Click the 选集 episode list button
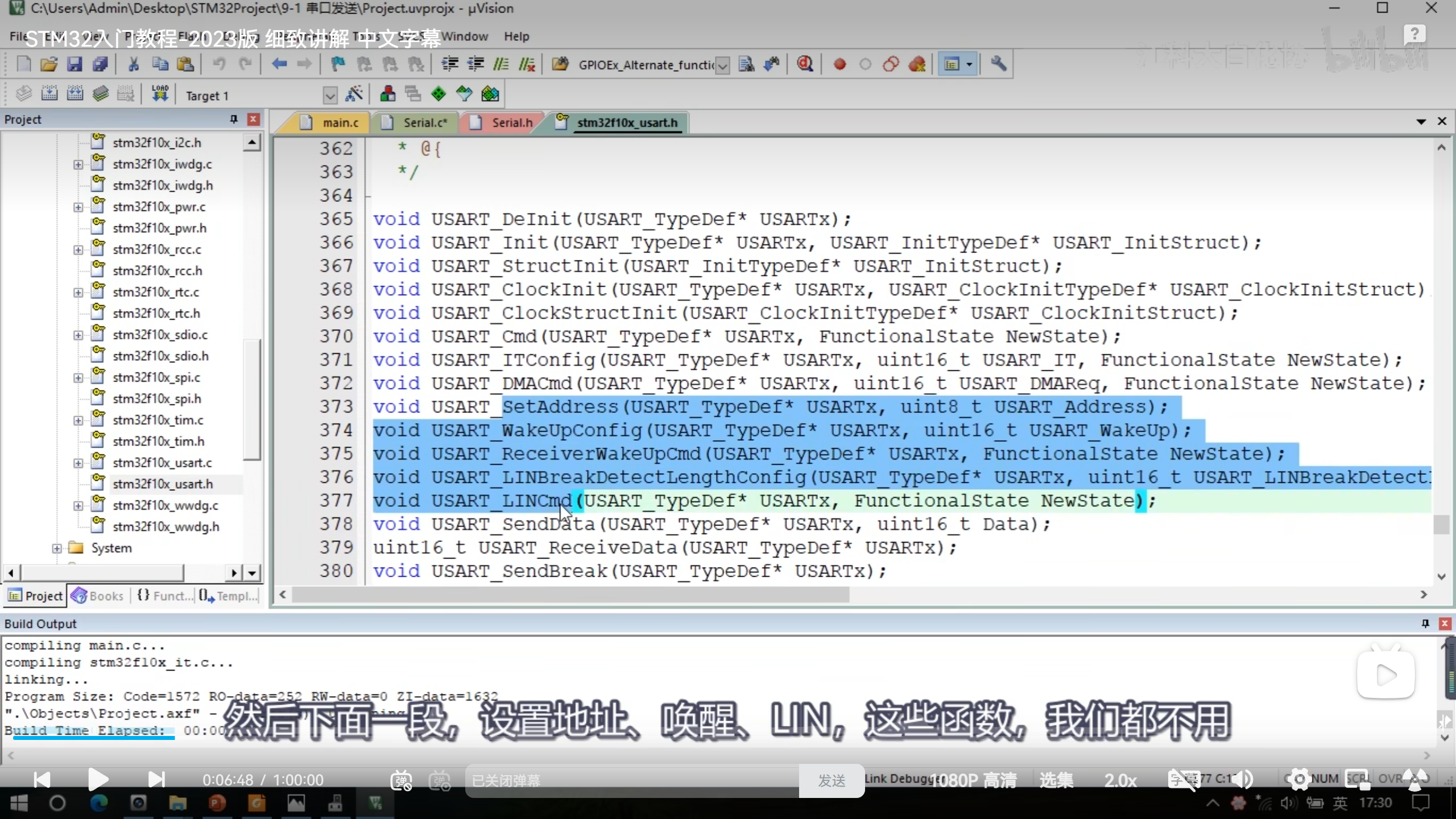Viewport: 1456px width, 819px height. (x=1056, y=780)
